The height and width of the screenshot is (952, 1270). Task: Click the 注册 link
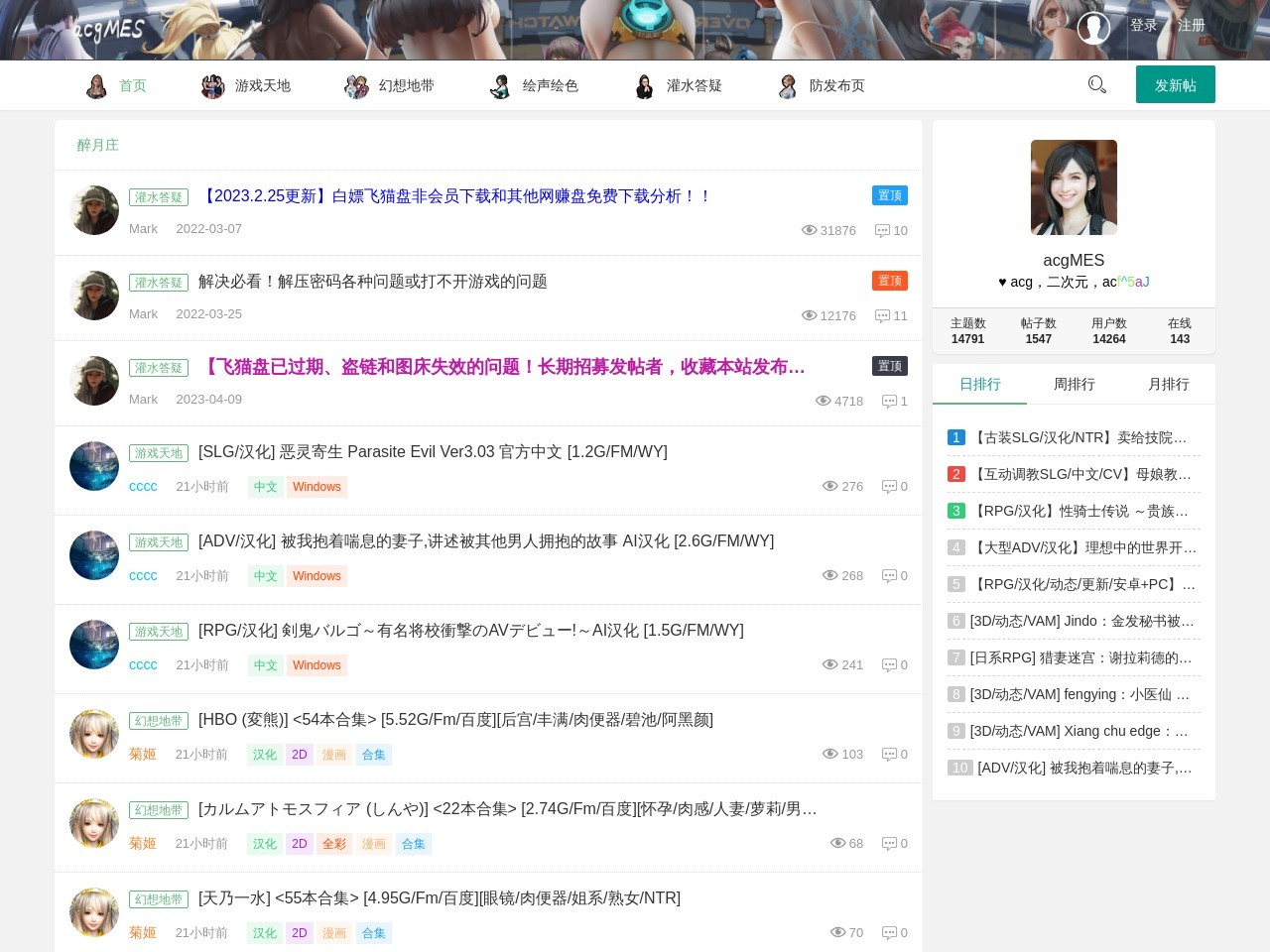pyautogui.click(x=1191, y=26)
